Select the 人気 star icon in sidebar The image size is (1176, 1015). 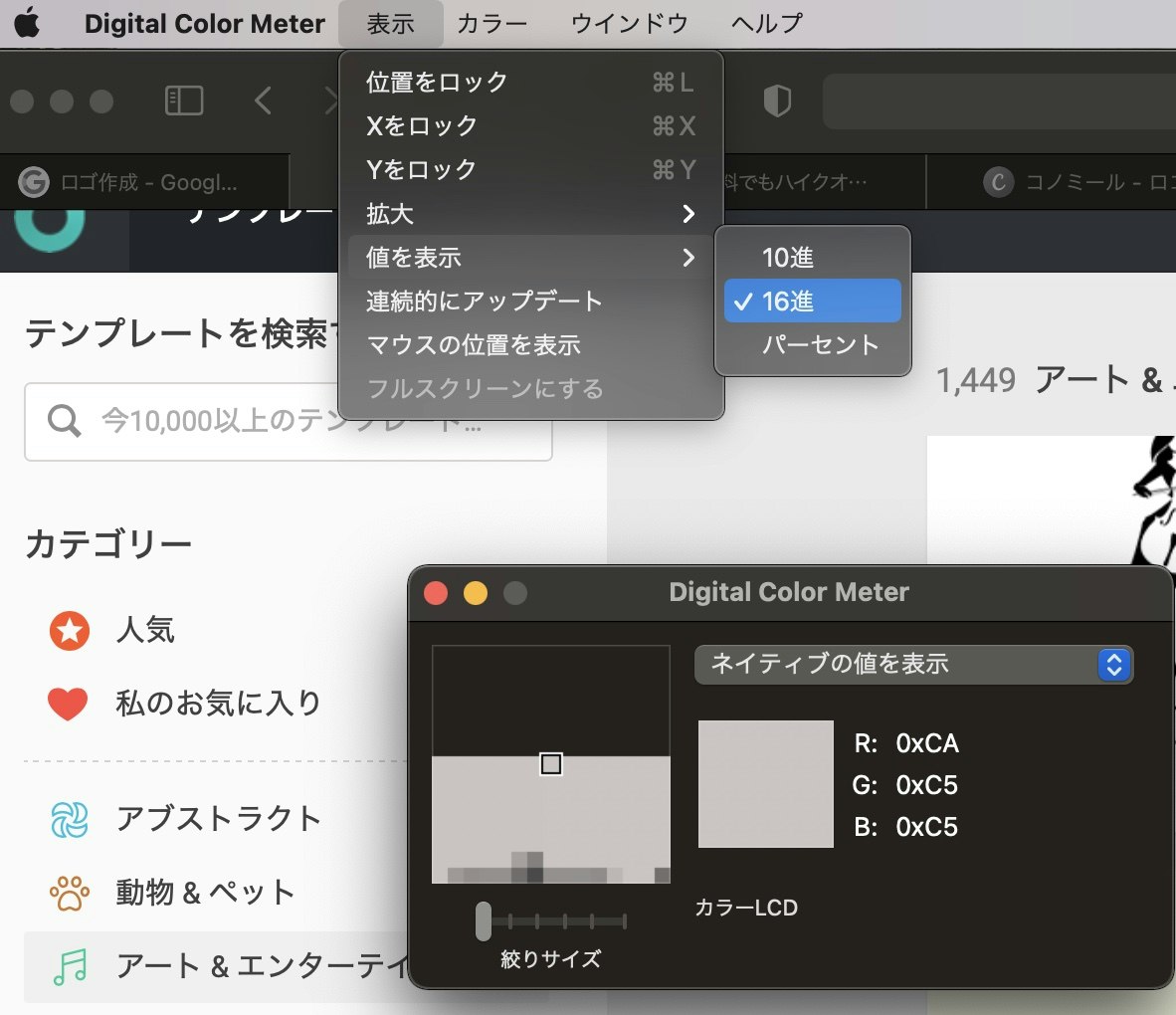pyautogui.click(x=67, y=630)
